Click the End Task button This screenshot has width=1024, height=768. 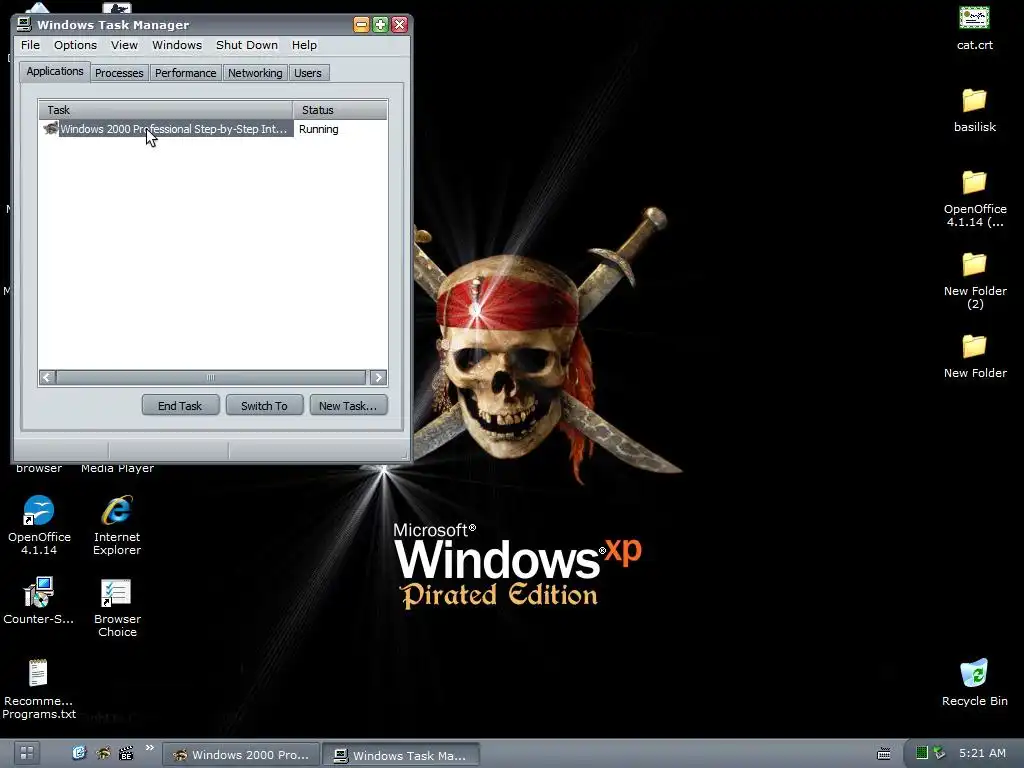(180, 406)
